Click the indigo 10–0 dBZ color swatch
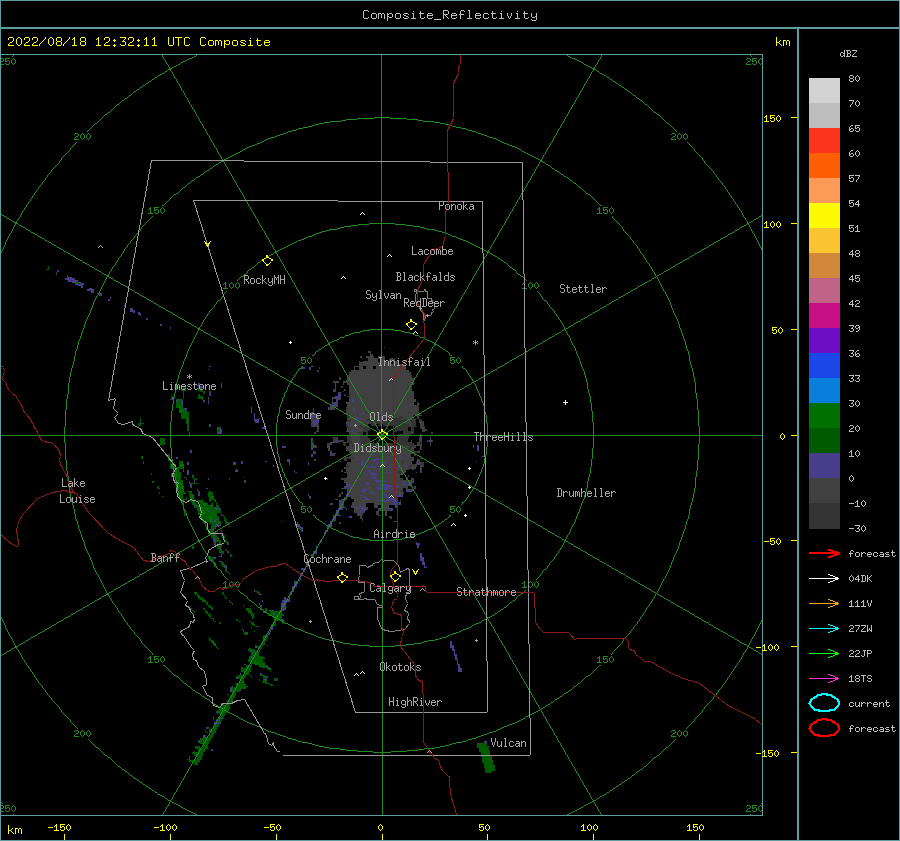The image size is (900, 841). [x=824, y=466]
